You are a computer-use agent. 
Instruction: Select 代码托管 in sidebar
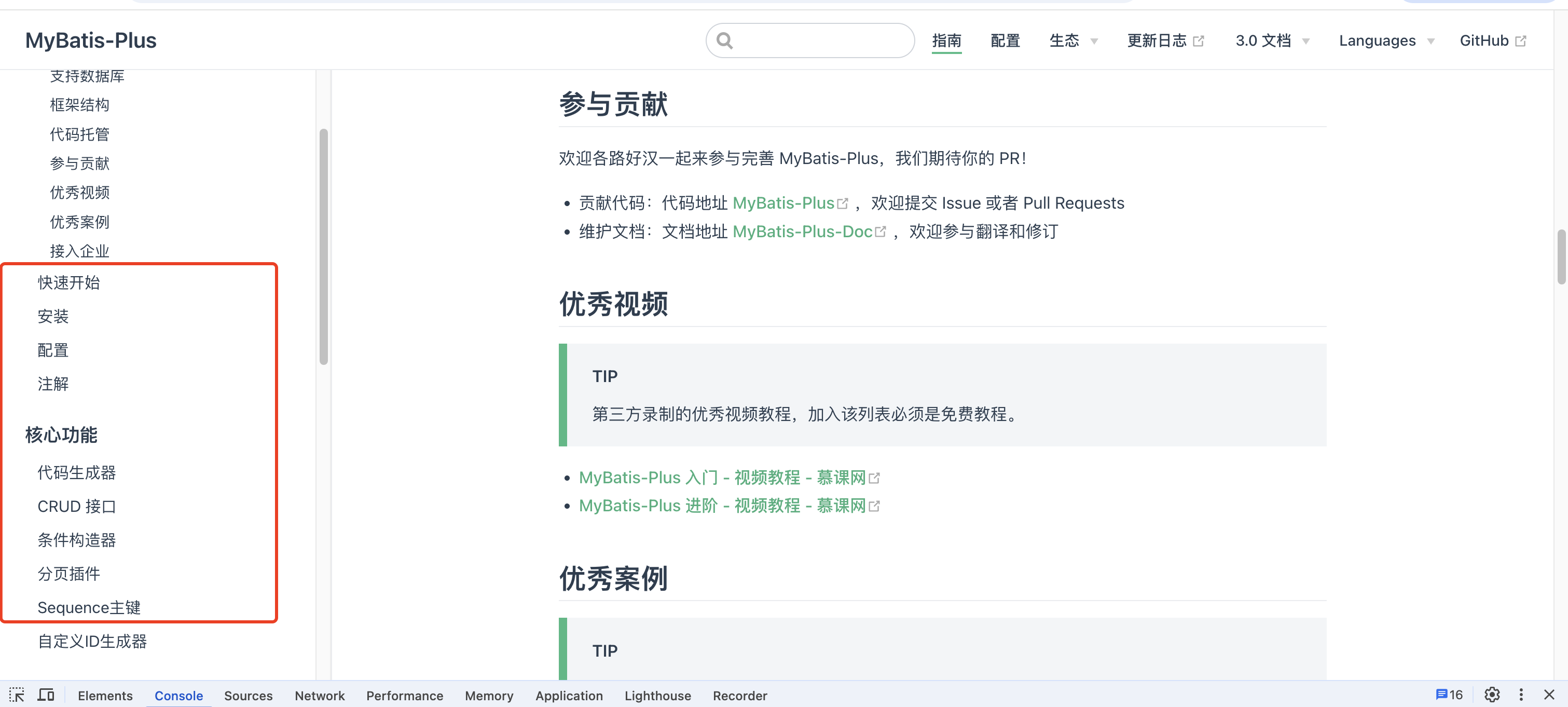tap(80, 134)
